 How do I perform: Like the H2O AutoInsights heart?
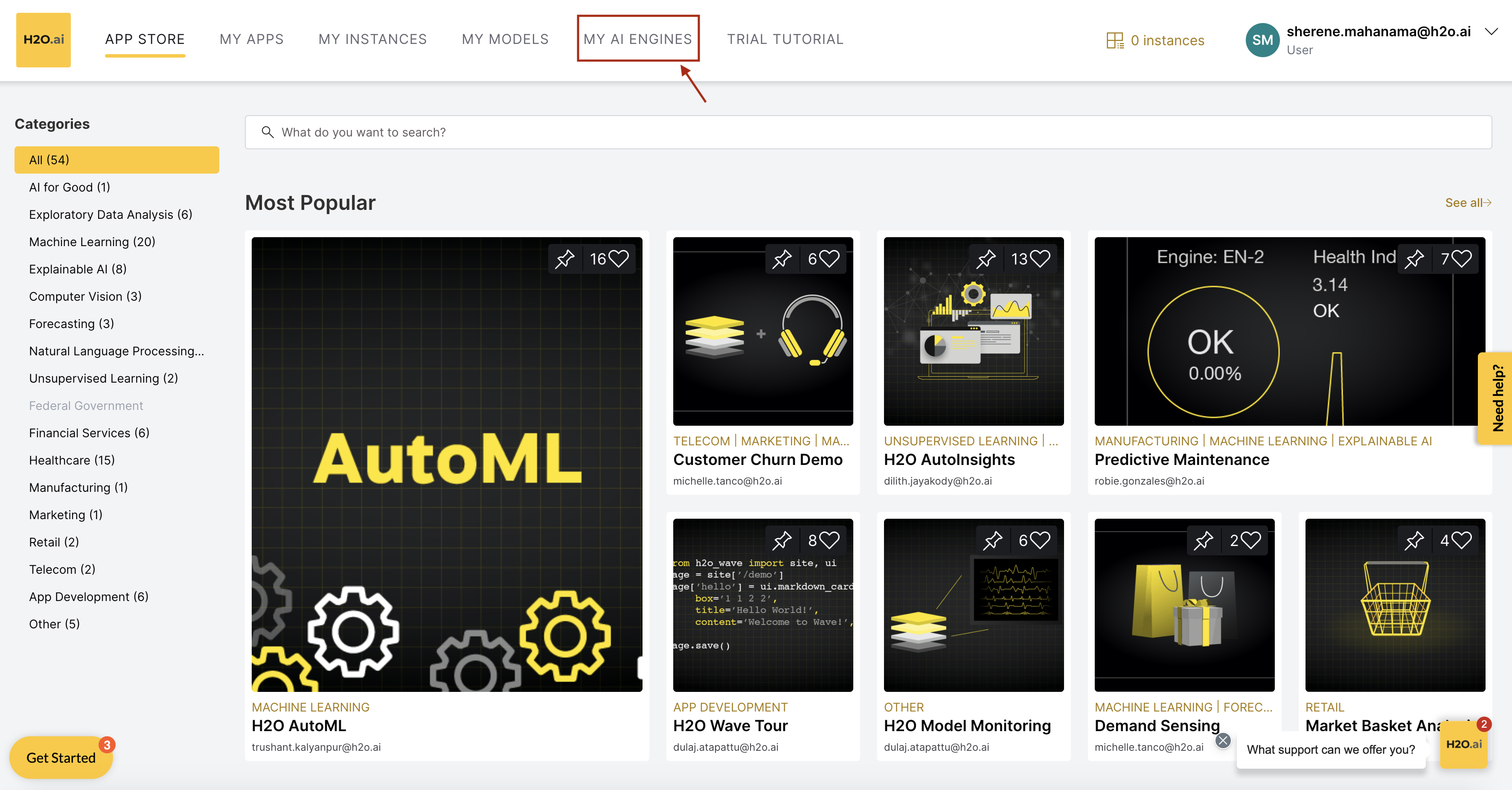click(1040, 259)
